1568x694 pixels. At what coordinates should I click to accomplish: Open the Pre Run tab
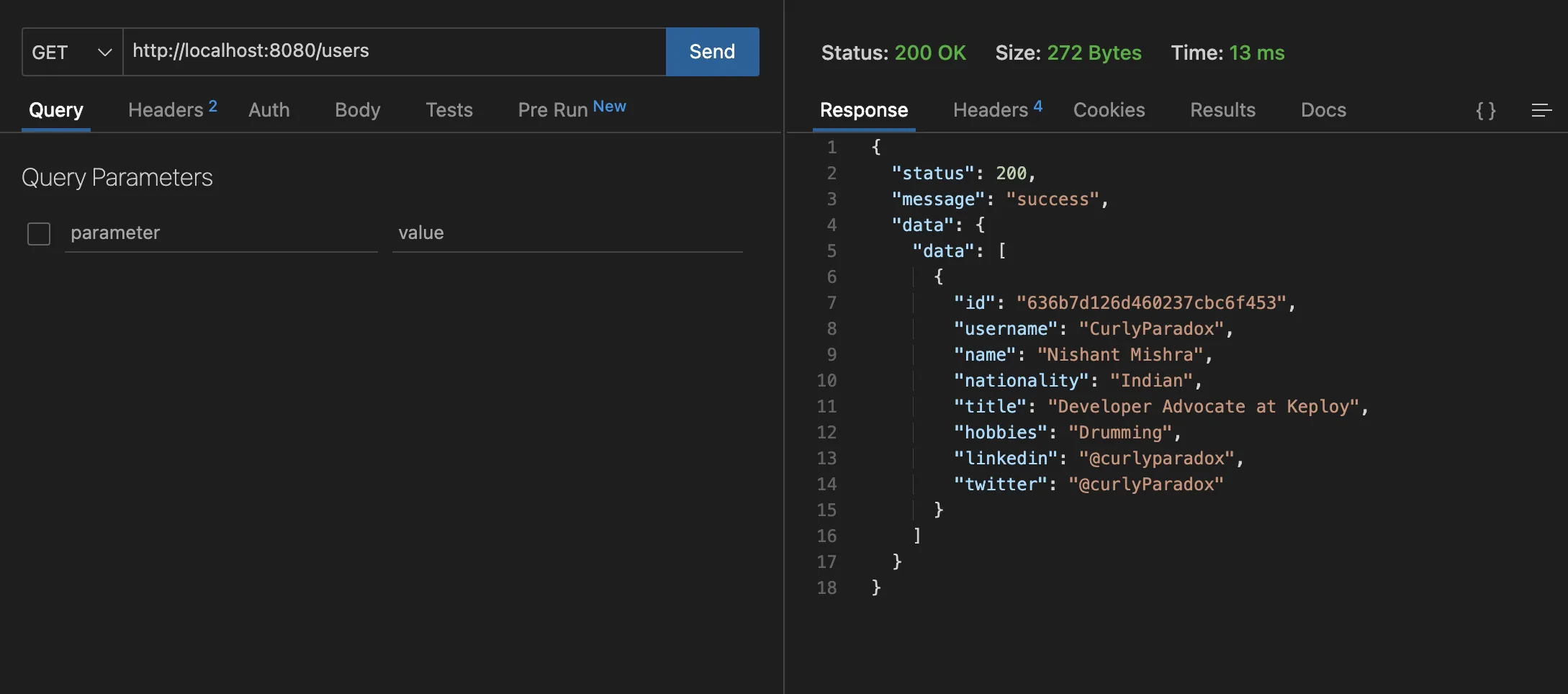tap(572, 109)
